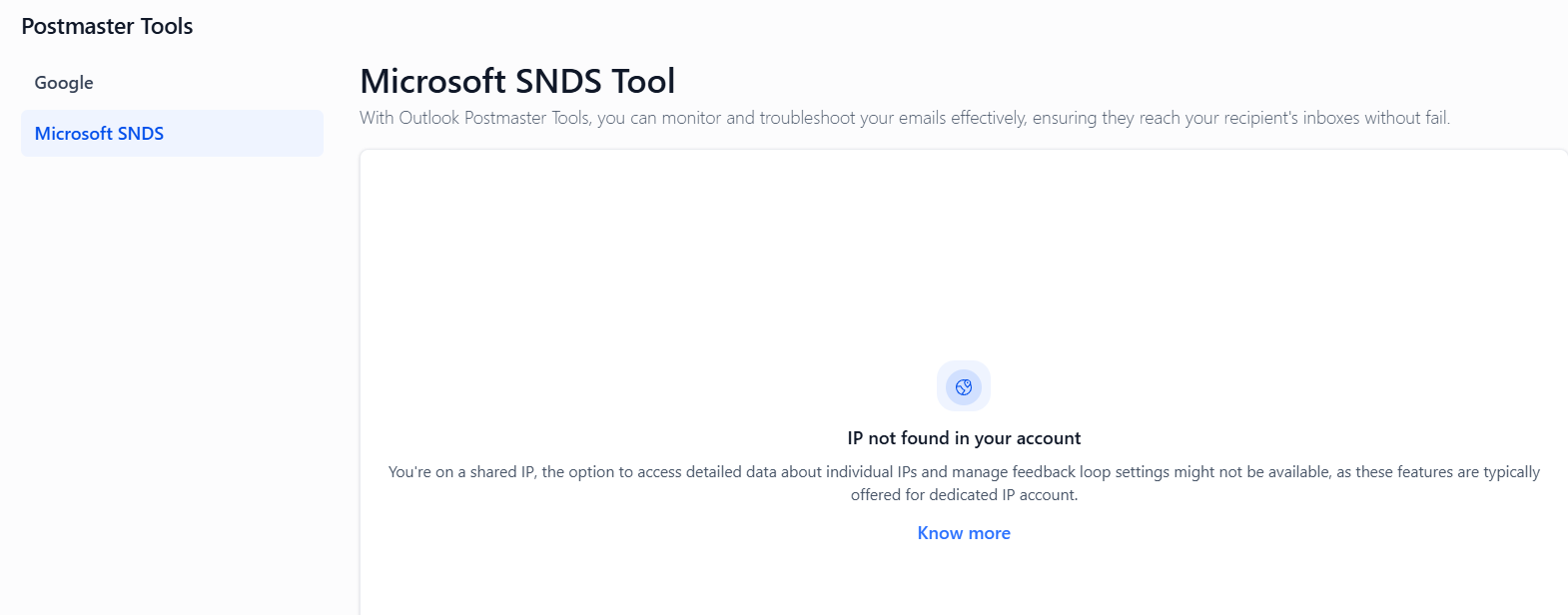This screenshot has height=615, width=1568.
Task: Click the globe icon above IP not found
Action: [964, 387]
